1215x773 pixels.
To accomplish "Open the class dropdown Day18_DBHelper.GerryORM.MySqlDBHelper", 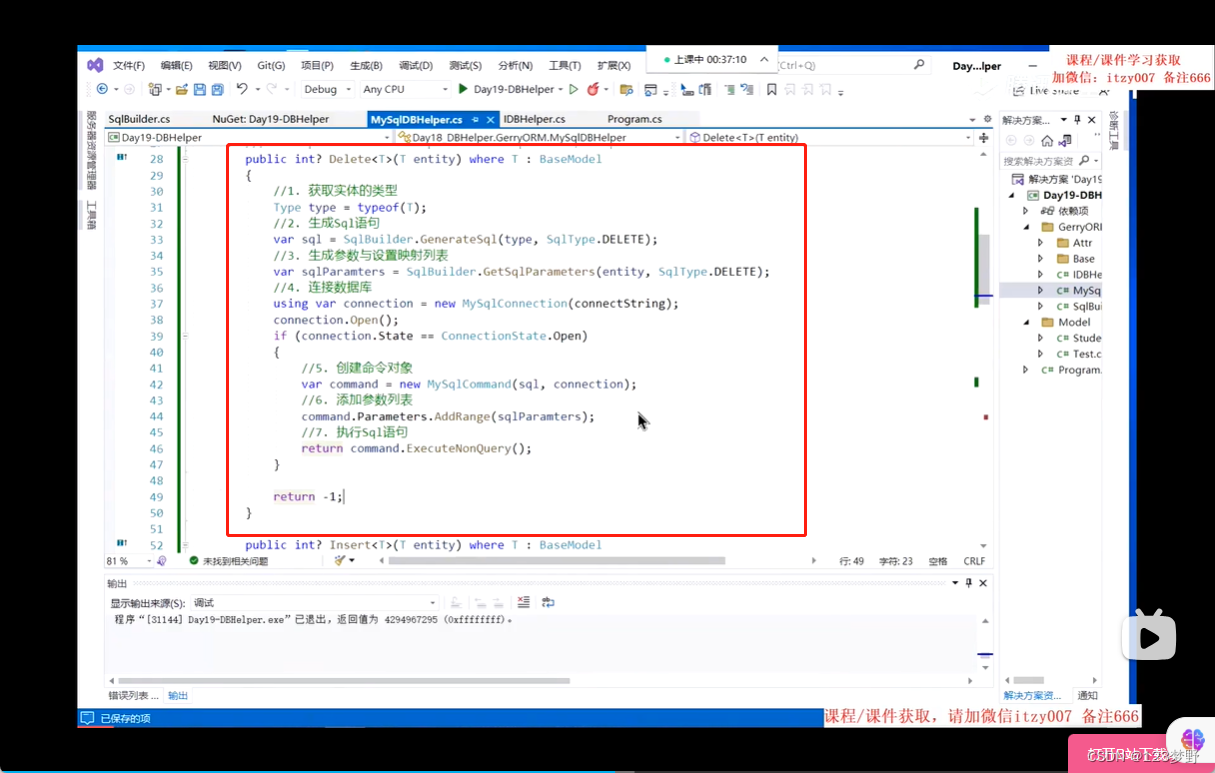I will (539, 137).
